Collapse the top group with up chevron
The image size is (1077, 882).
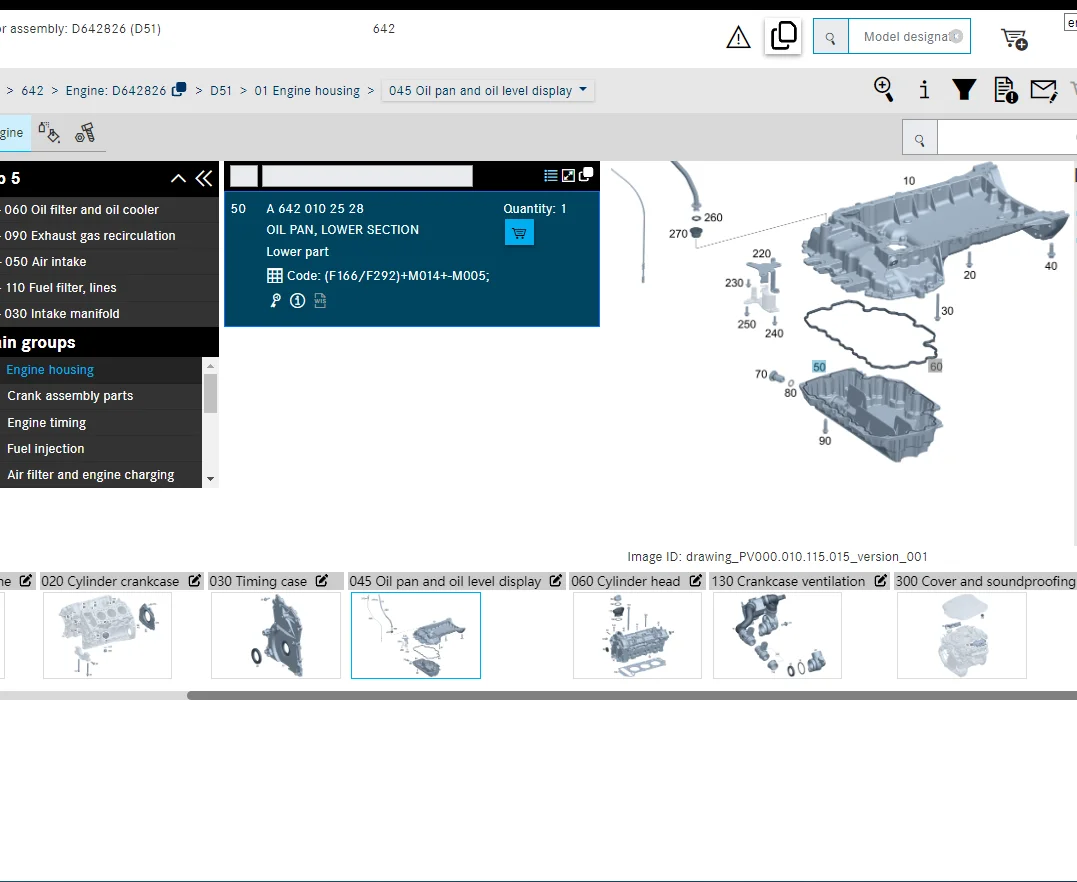[x=178, y=179]
